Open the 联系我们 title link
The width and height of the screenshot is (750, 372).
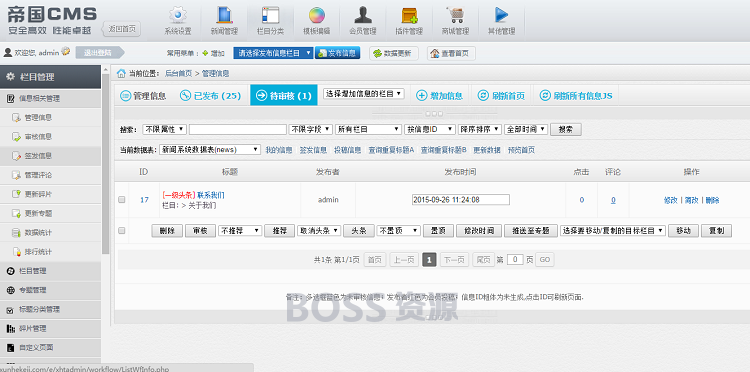tap(210, 195)
